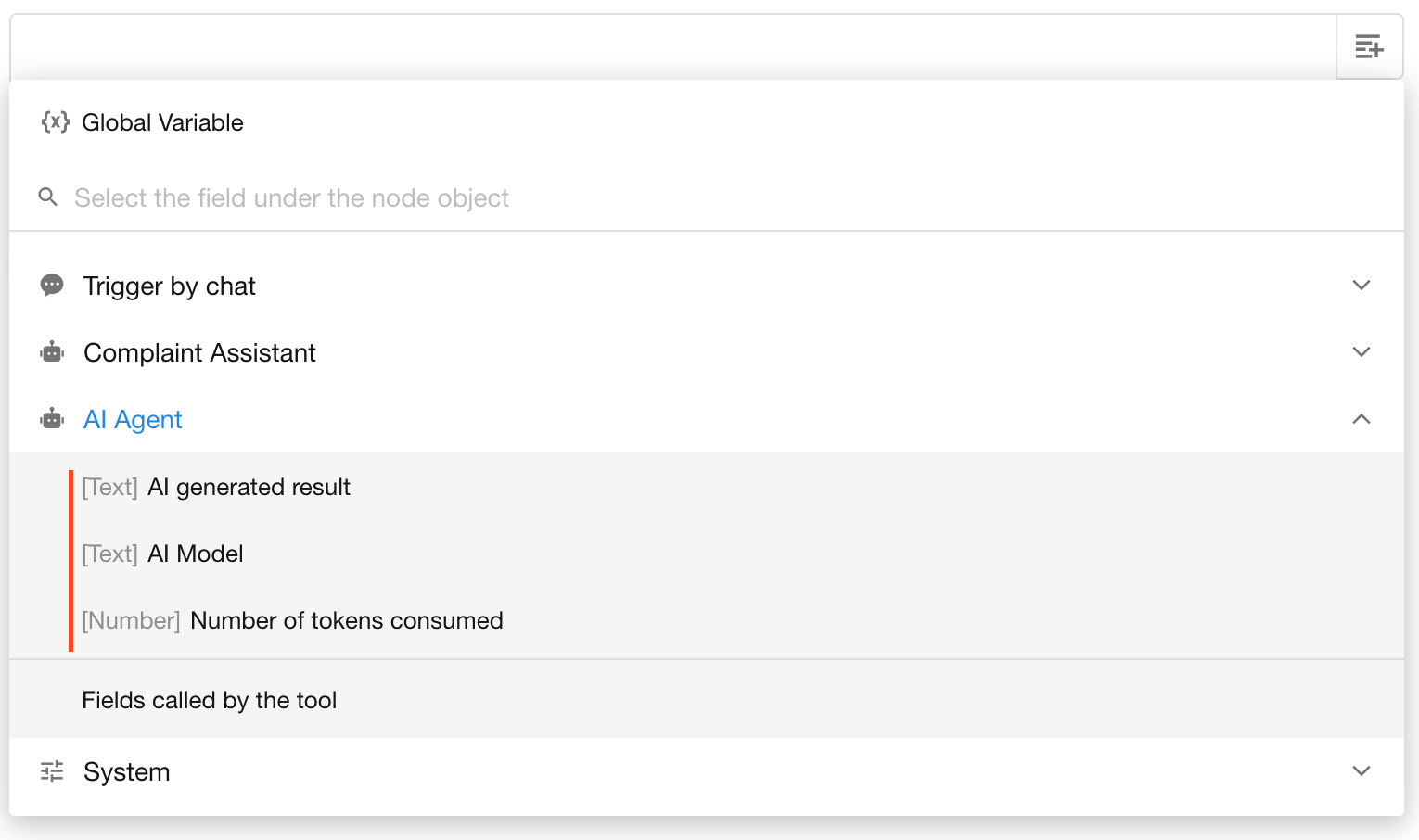Click the System sliders icon
This screenshot has height=840, width=1419.
(x=52, y=771)
